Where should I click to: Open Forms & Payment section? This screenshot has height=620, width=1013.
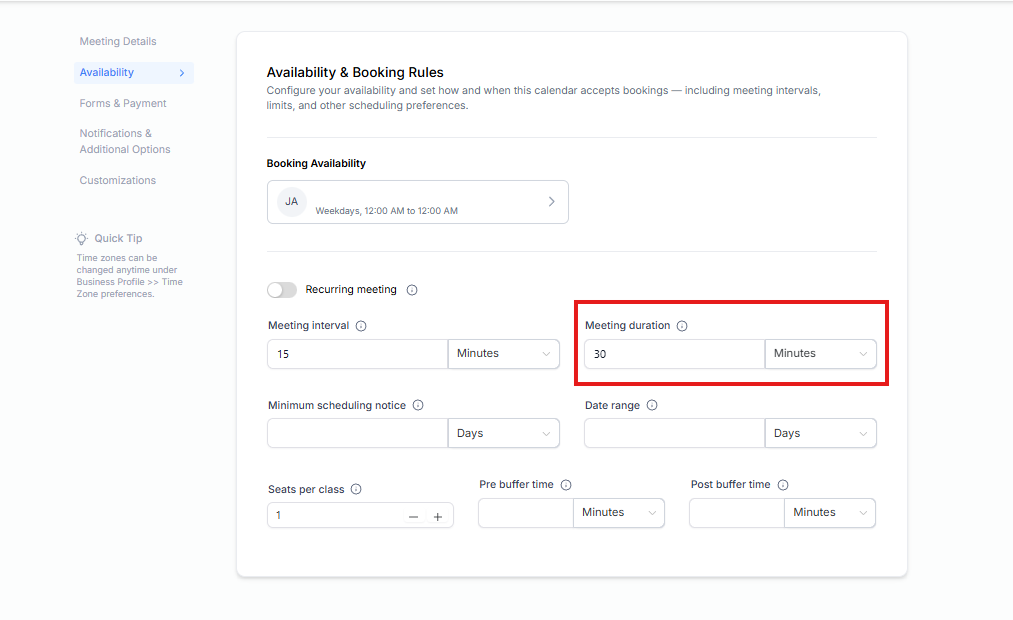pyautogui.click(x=123, y=104)
